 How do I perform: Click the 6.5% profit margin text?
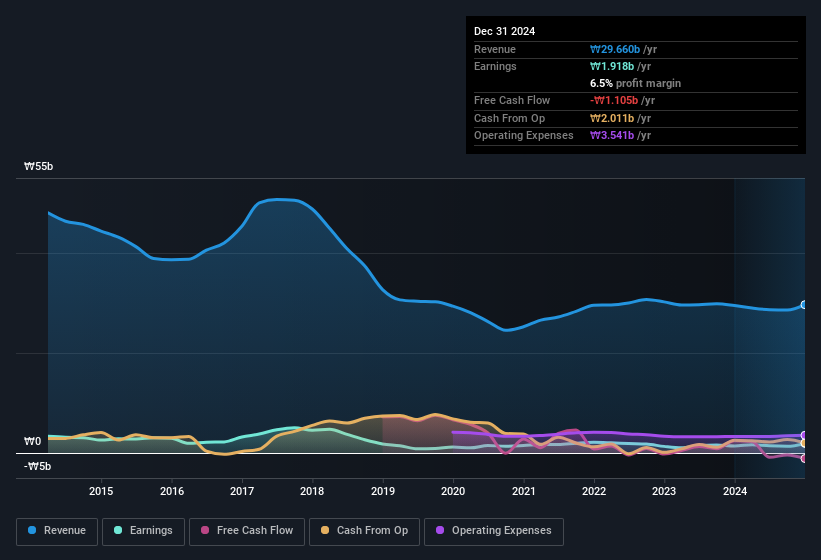pyautogui.click(x=635, y=83)
